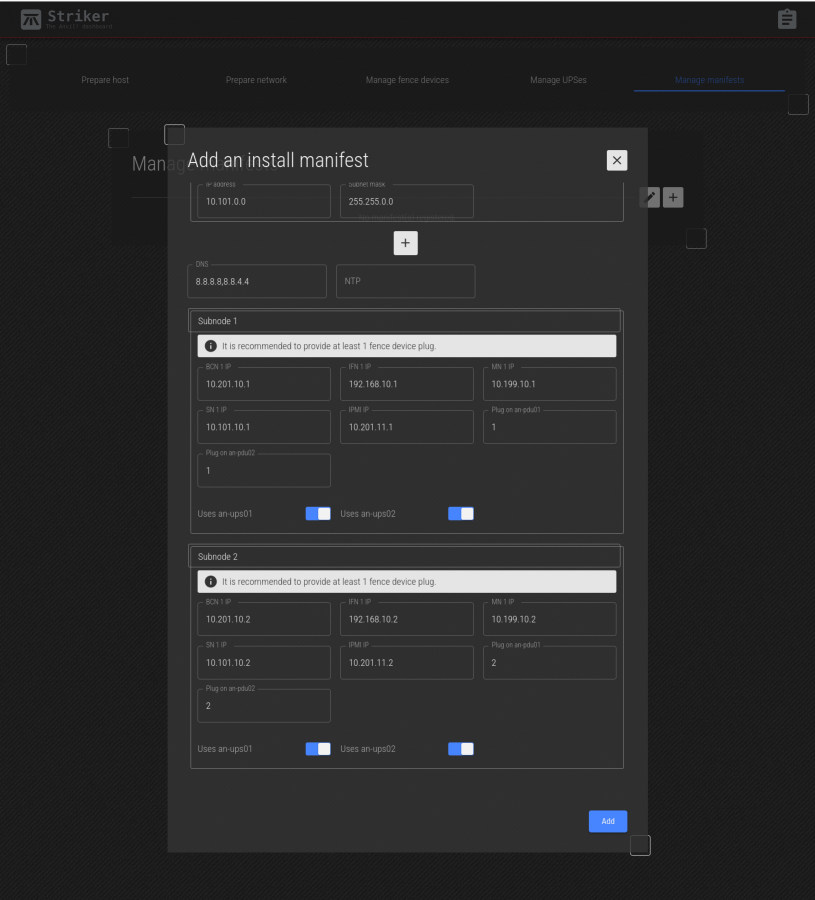Click the Striker logo icon
The width and height of the screenshot is (815, 900).
pos(31,19)
